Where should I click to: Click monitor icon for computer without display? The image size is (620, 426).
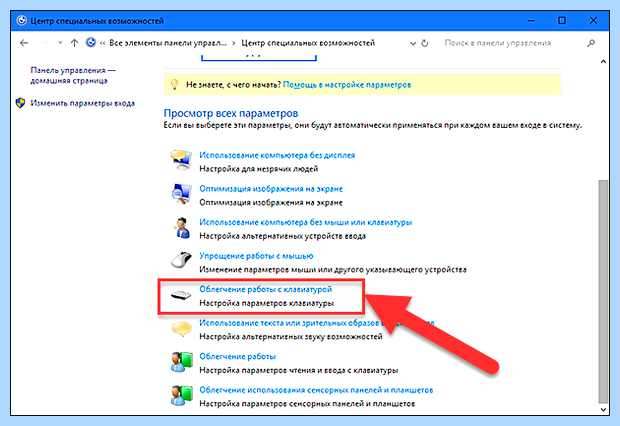tap(181, 159)
